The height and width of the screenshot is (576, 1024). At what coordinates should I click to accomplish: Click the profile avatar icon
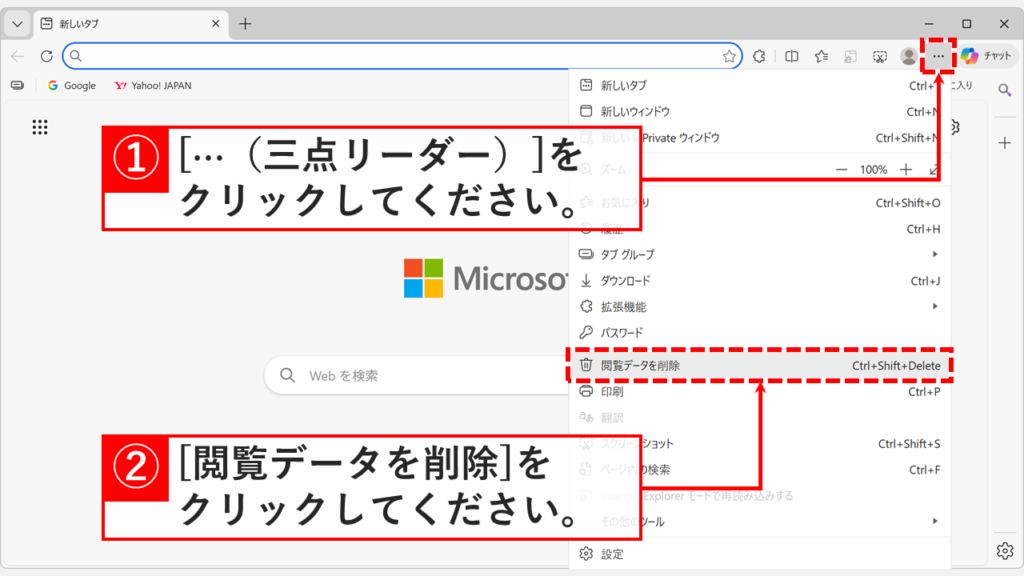(x=909, y=57)
